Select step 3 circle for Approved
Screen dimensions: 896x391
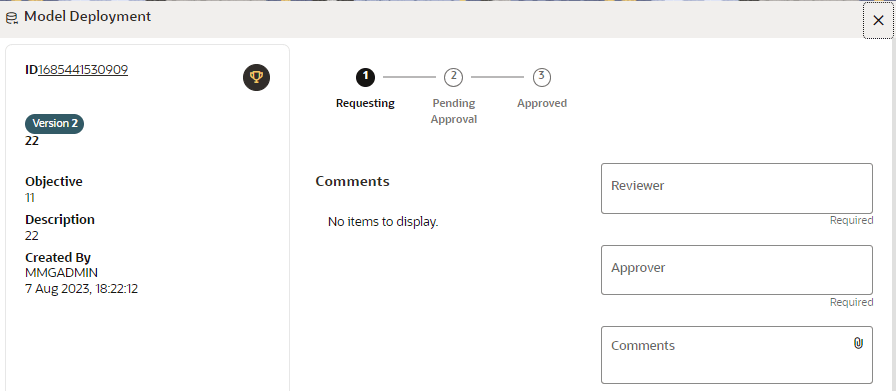click(x=542, y=77)
